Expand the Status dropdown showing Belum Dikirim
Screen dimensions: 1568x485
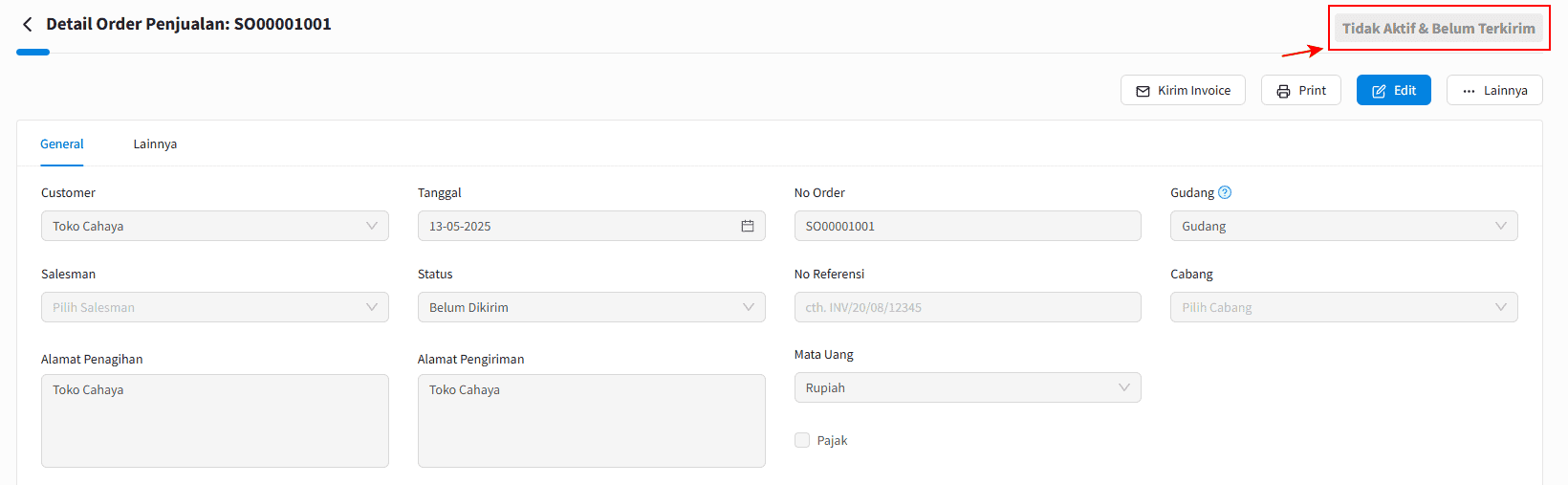[591, 307]
